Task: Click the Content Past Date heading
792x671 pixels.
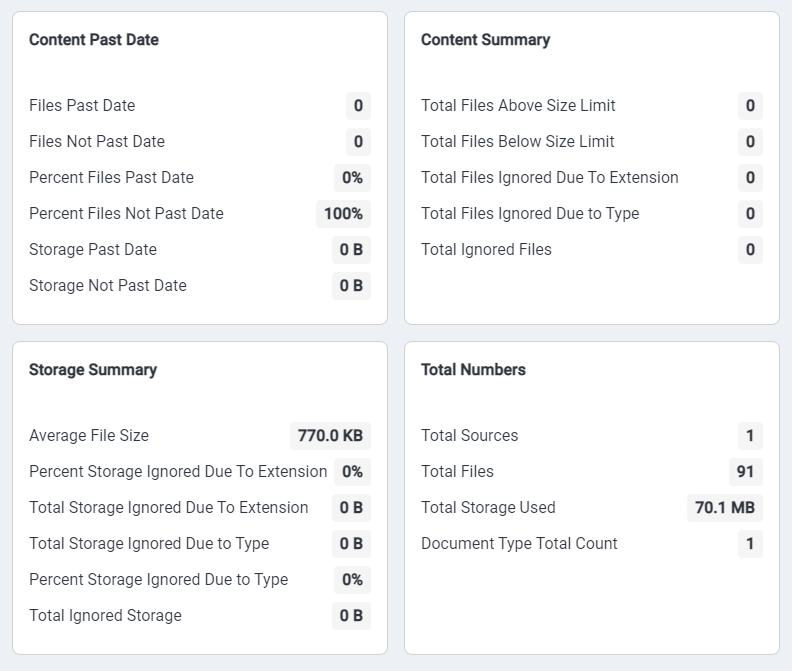Action: click(94, 40)
